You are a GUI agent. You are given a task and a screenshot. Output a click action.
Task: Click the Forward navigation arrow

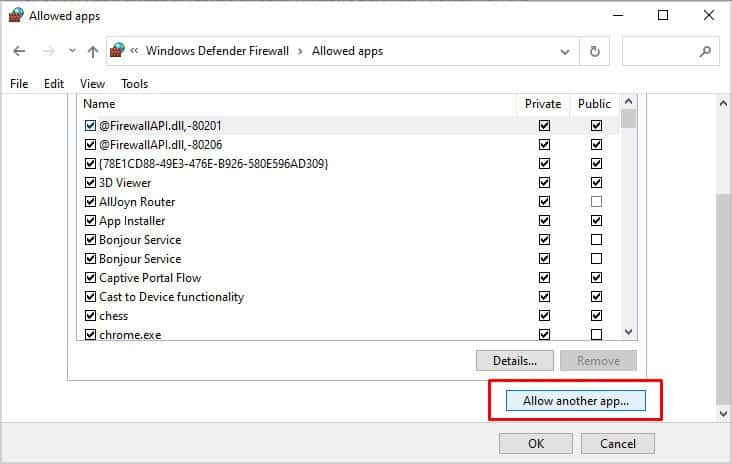point(49,51)
